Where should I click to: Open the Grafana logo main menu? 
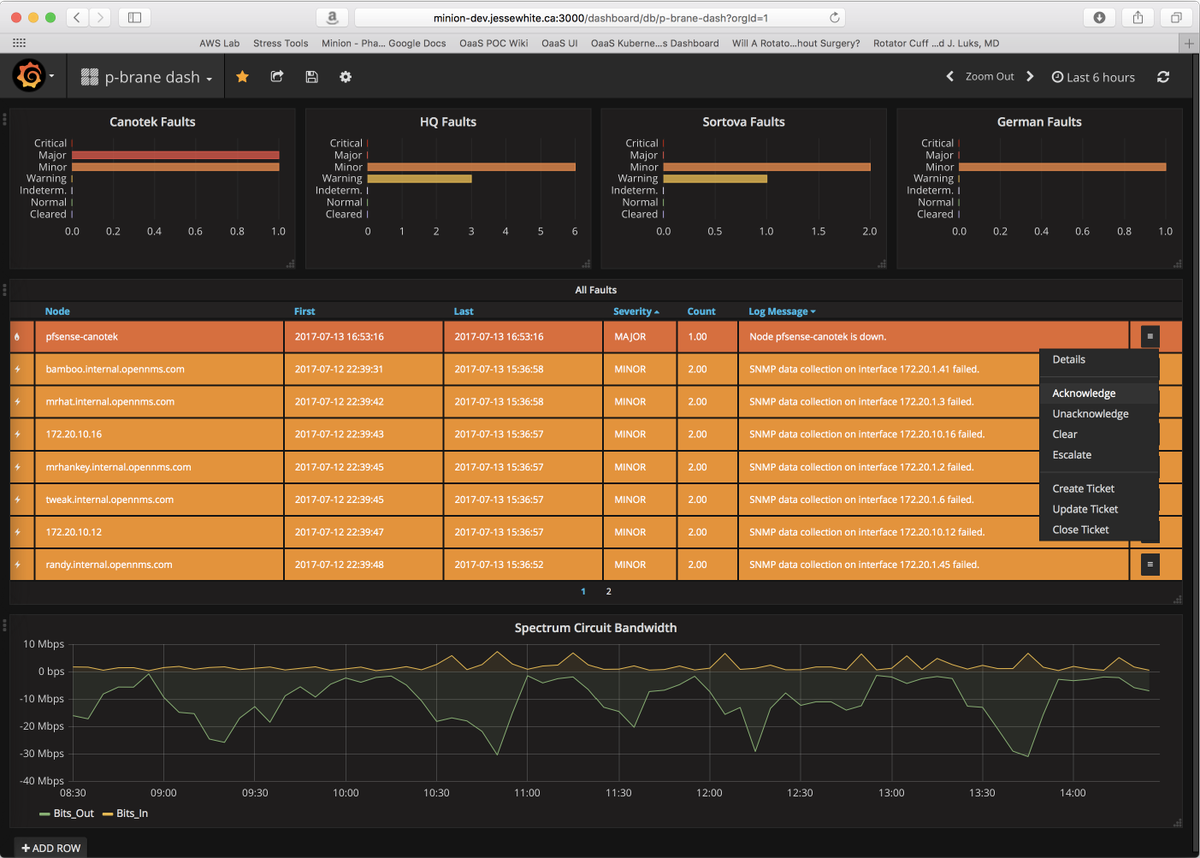28,76
